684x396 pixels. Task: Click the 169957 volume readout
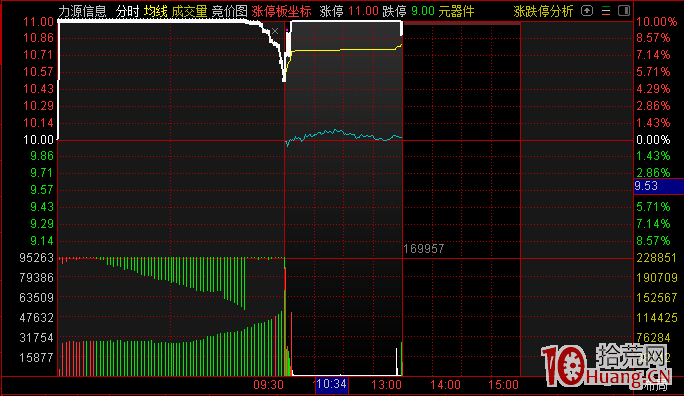pyautogui.click(x=424, y=249)
